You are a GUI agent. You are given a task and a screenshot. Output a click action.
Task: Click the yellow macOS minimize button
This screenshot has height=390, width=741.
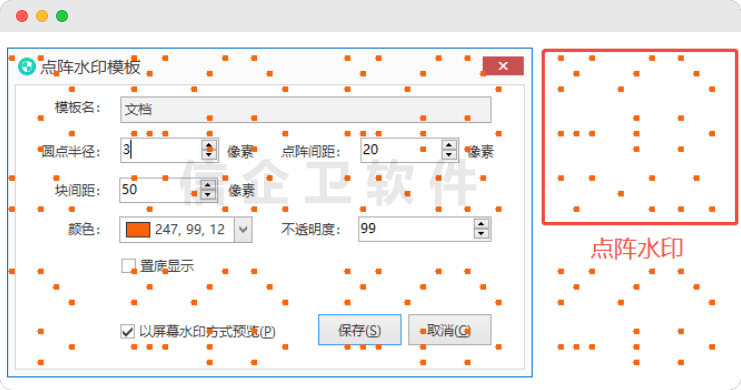point(42,16)
